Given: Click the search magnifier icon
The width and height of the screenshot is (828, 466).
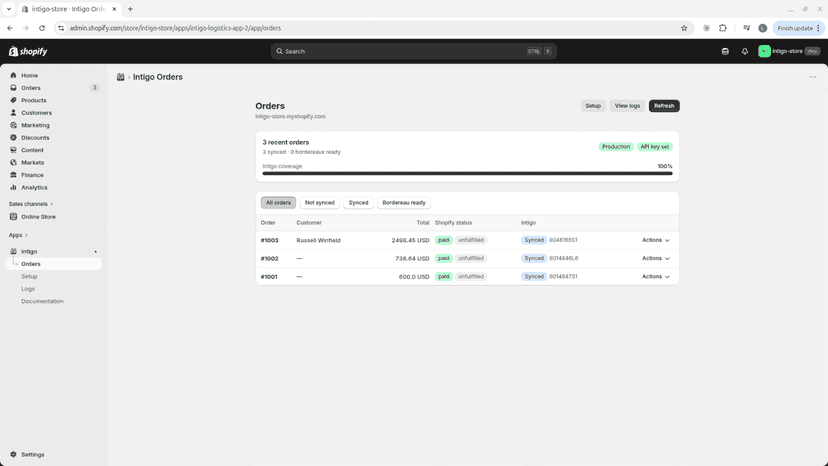Looking at the screenshot, I should 279,51.
